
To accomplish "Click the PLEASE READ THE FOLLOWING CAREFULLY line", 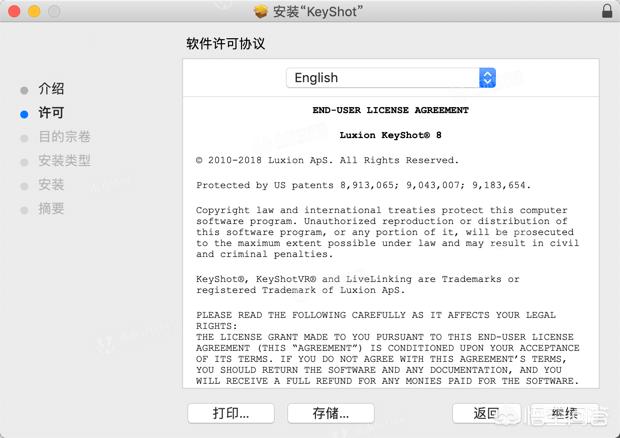I will [376, 315].
